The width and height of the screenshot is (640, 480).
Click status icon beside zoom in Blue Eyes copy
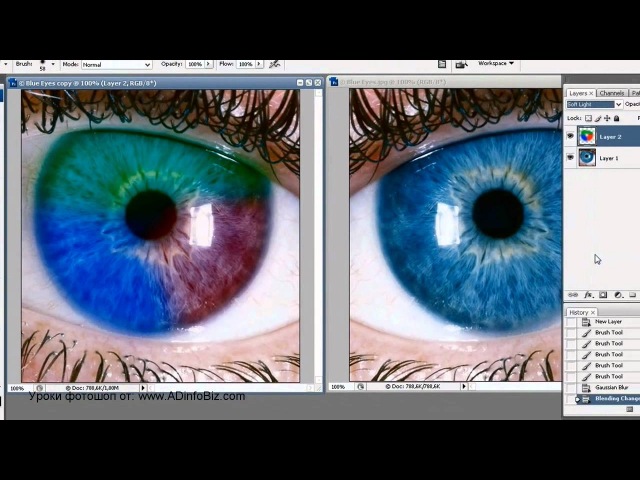[x=39, y=388]
